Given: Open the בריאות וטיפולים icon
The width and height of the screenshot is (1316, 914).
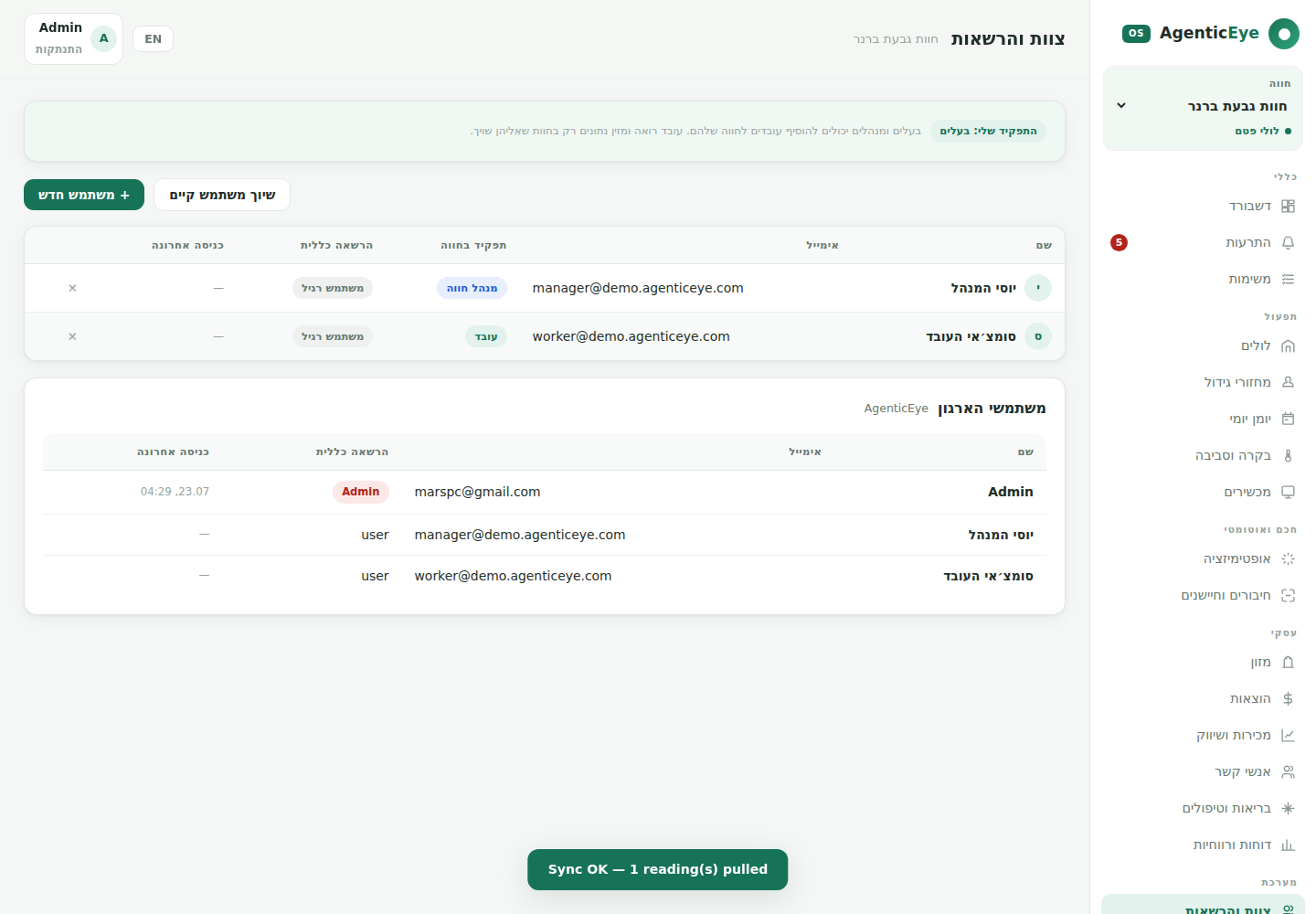Looking at the screenshot, I should coord(1288,808).
